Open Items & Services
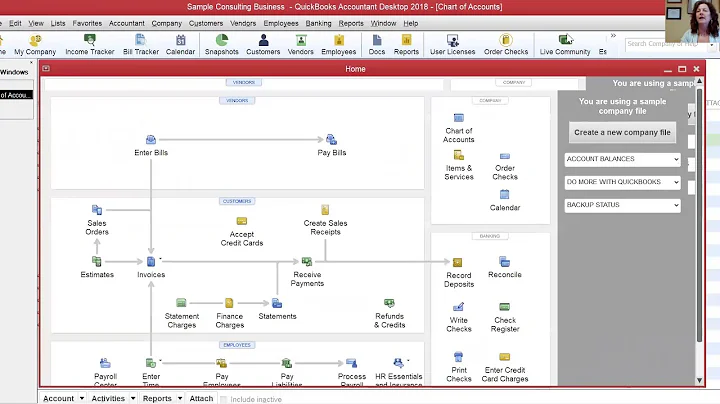The width and height of the screenshot is (720, 404). click(x=459, y=165)
